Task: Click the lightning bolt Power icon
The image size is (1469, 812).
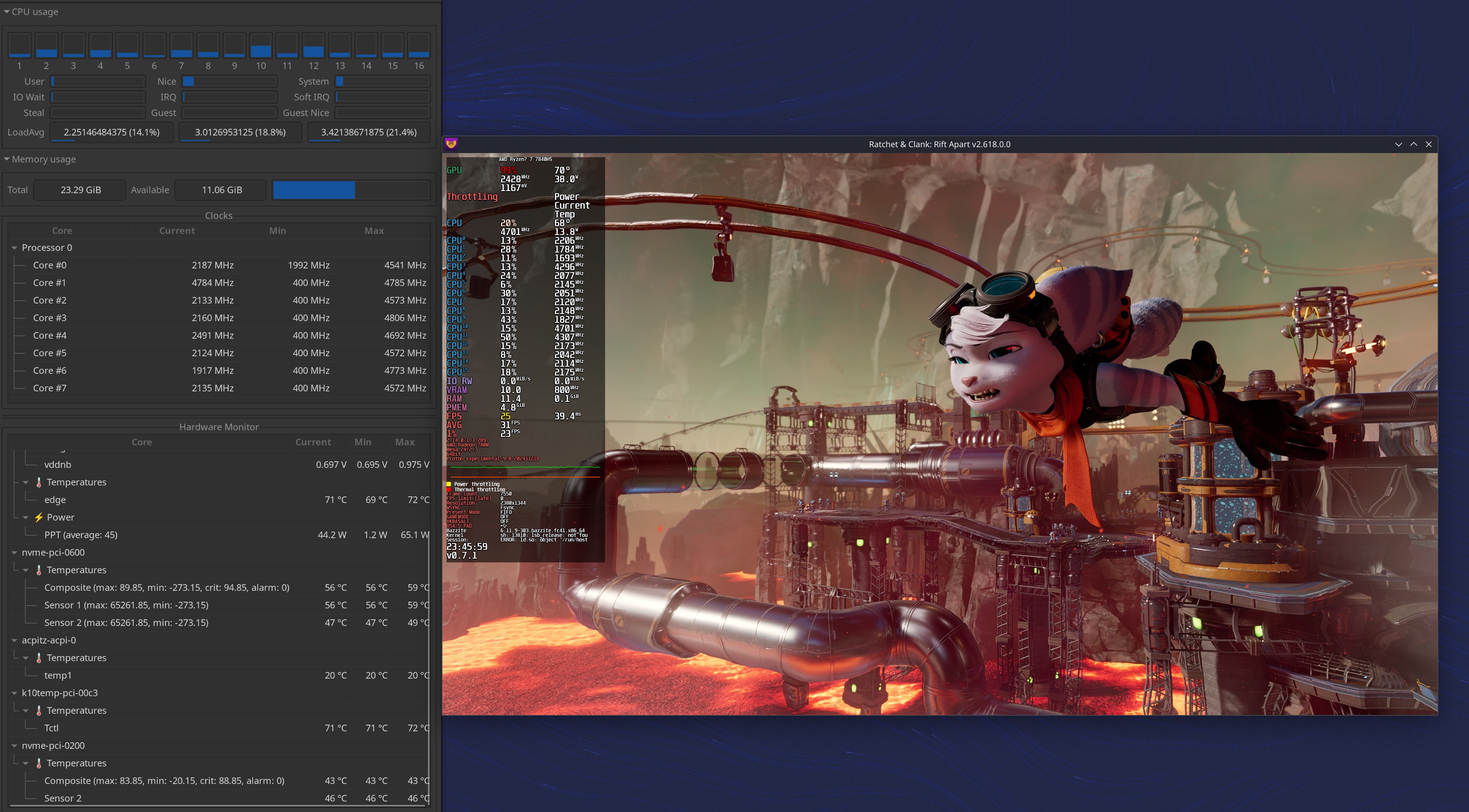Action: [x=39, y=517]
